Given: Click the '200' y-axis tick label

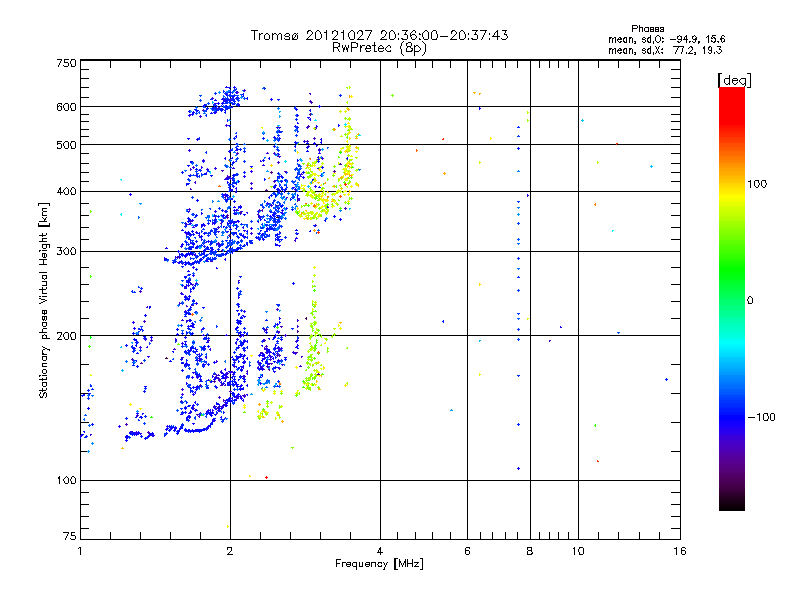Looking at the screenshot, I should click(x=66, y=336).
